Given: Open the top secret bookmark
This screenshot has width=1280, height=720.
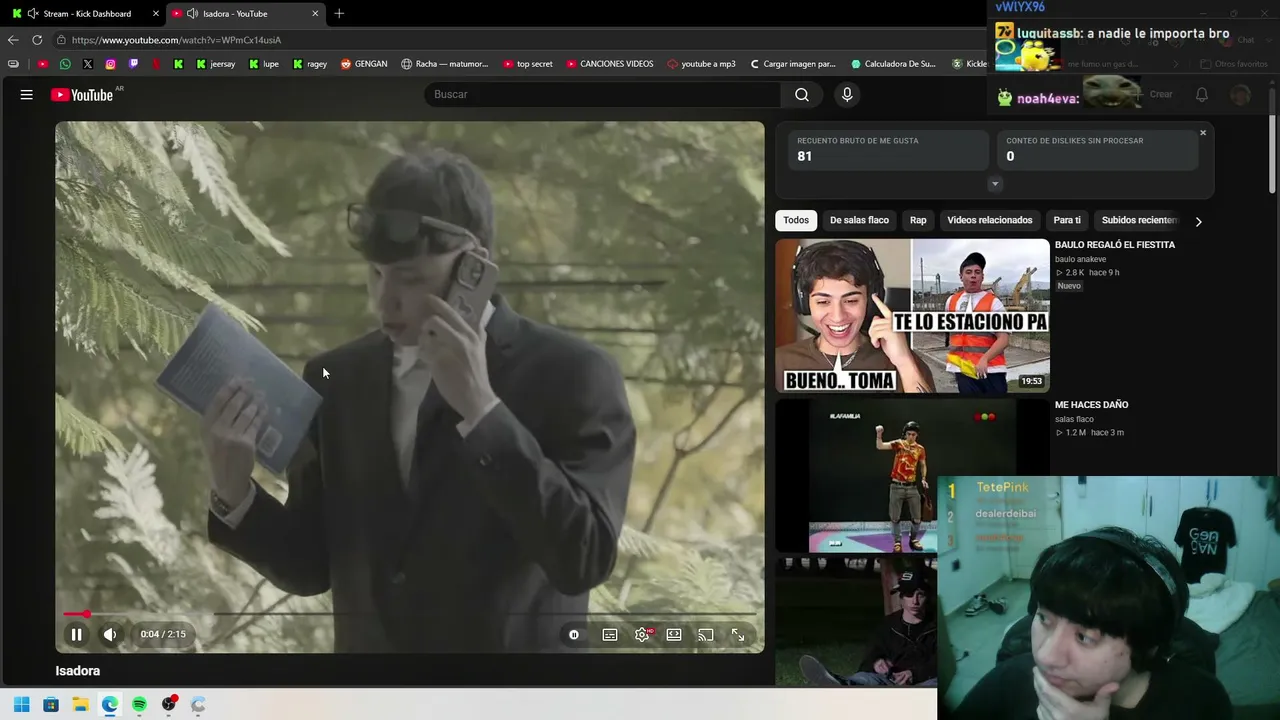Looking at the screenshot, I should (x=528, y=64).
